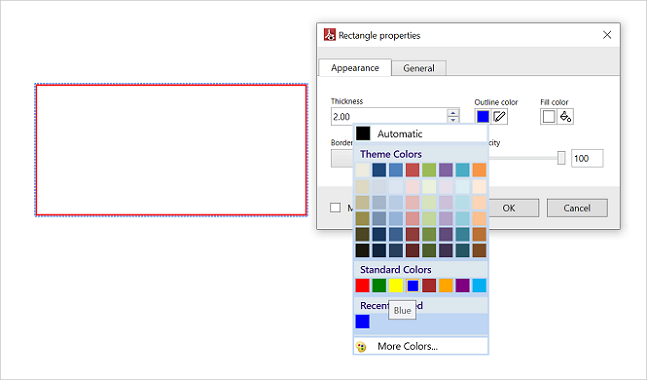Select the recently used blue swatch
This screenshot has height=380, width=647.
click(x=363, y=321)
